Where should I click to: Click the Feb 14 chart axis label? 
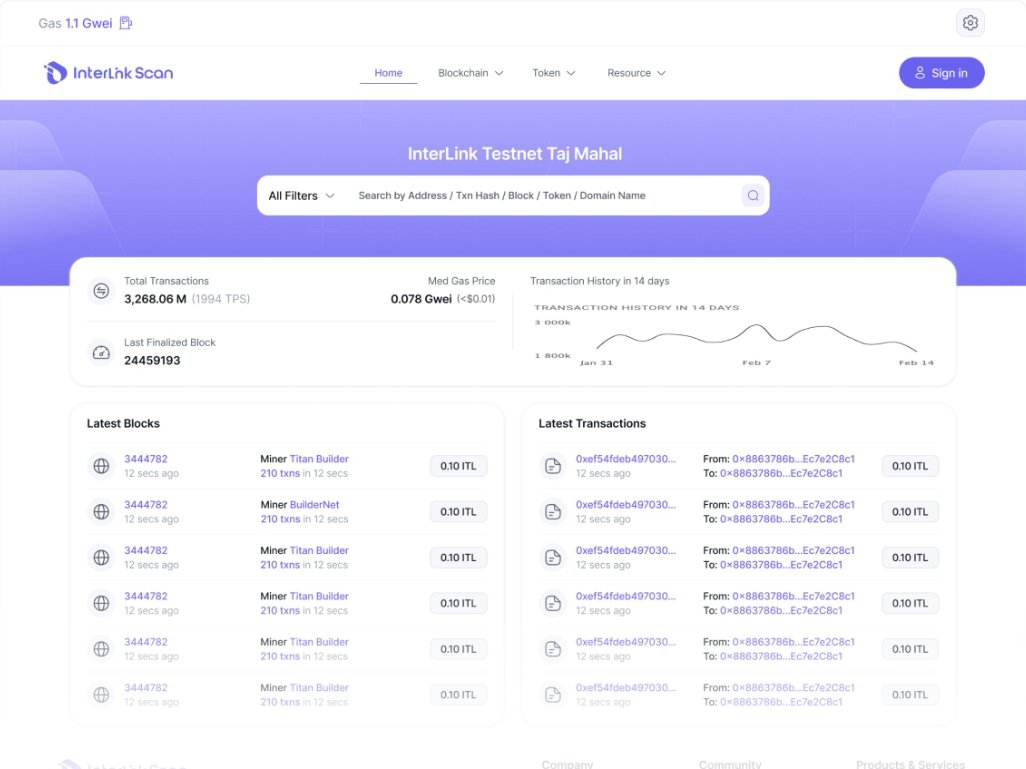click(916, 363)
